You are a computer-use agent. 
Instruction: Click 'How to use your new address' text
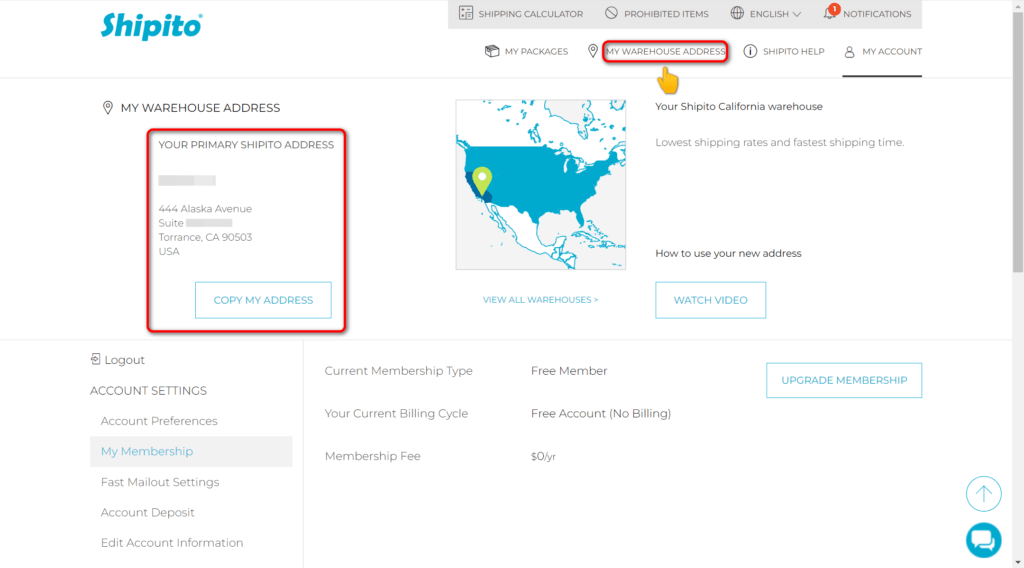(x=728, y=253)
